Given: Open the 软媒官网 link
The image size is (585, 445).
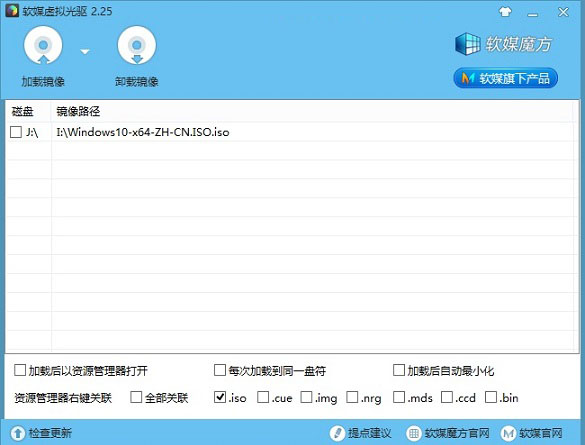Looking at the screenshot, I should tap(541, 433).
